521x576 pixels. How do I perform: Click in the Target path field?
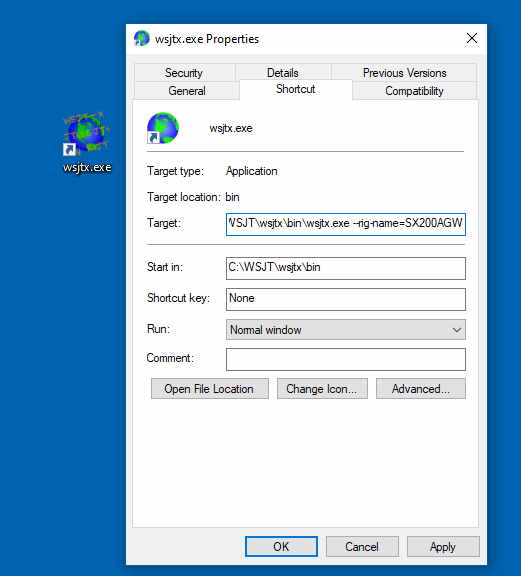tap(346, 224)
